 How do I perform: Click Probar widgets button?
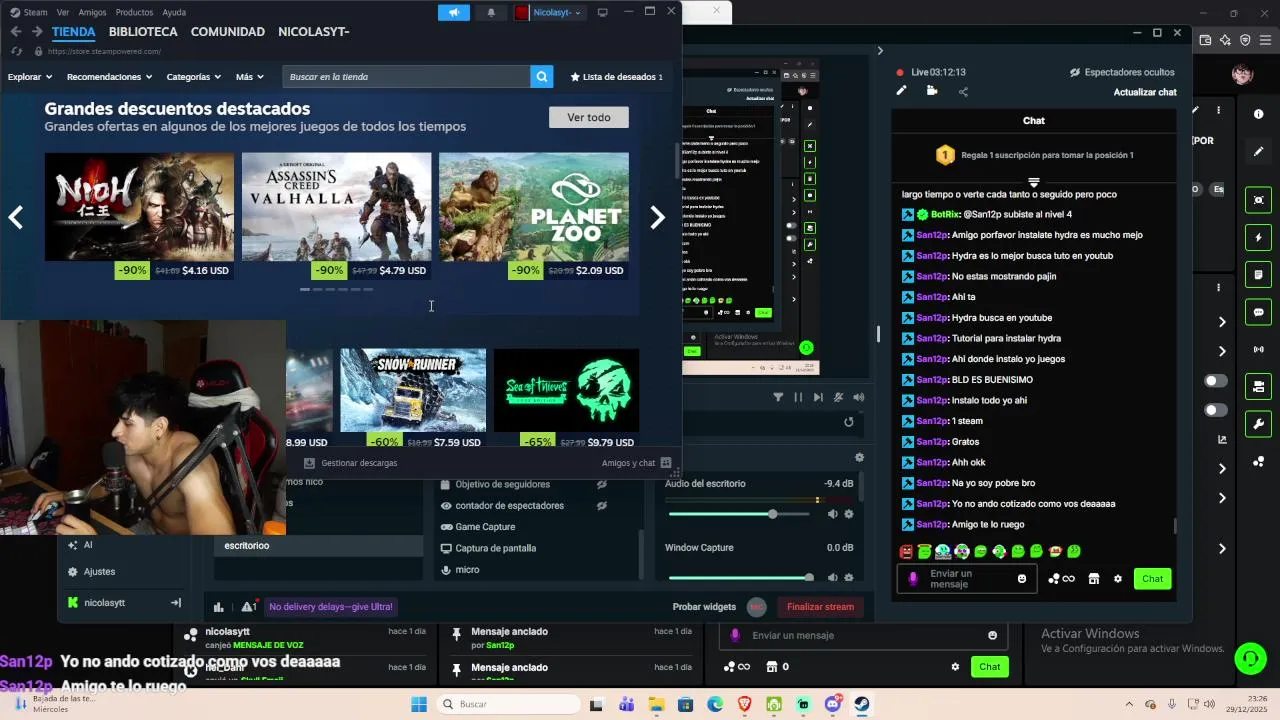(x=704, y=607)
